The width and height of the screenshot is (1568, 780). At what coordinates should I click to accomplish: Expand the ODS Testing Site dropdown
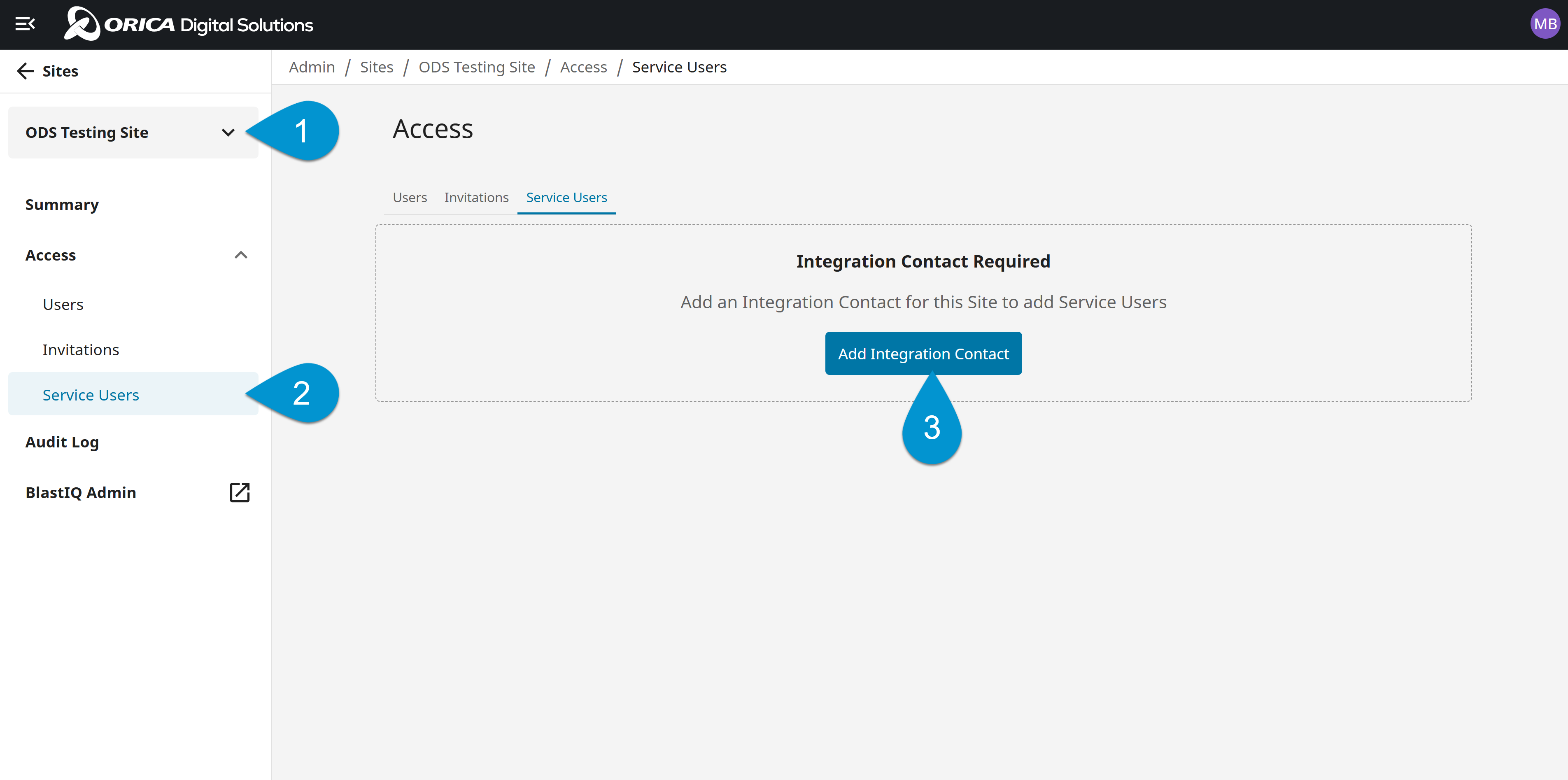click(x=133, y=133)
